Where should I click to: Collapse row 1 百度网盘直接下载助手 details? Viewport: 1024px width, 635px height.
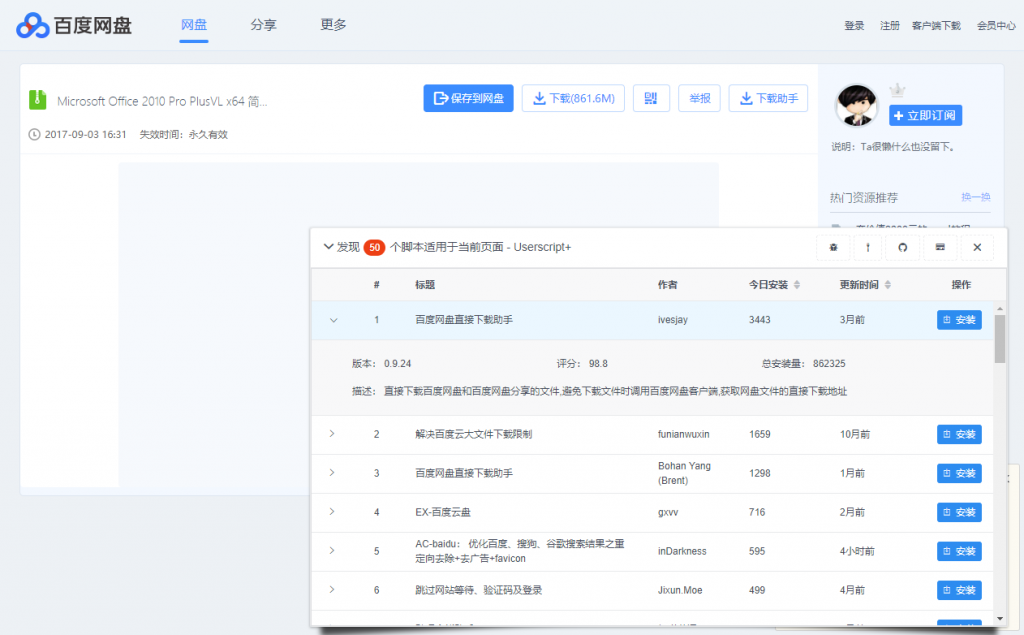coord(333,320)
